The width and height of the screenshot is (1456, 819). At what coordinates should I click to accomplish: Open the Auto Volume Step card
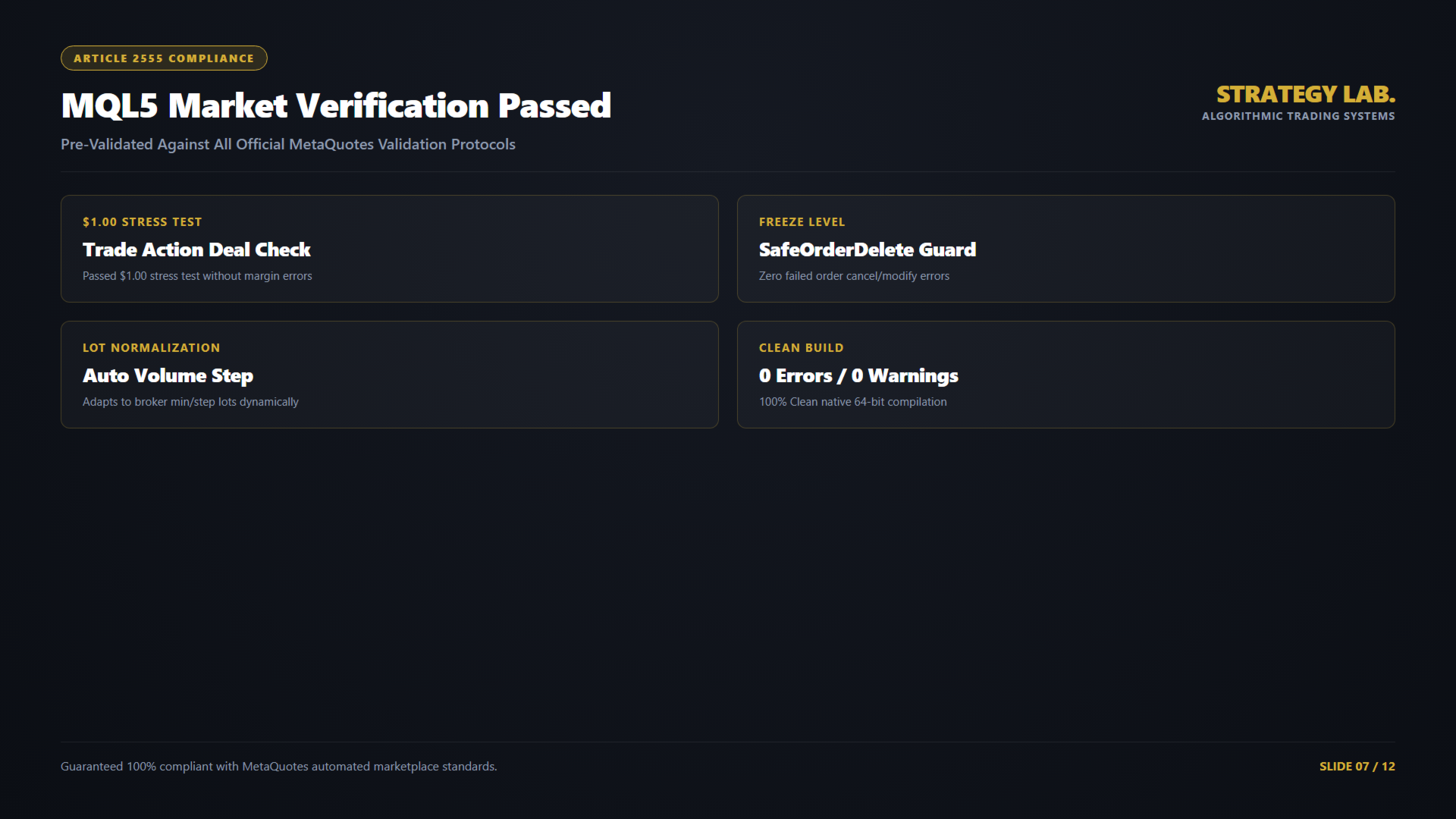point(390,375)
